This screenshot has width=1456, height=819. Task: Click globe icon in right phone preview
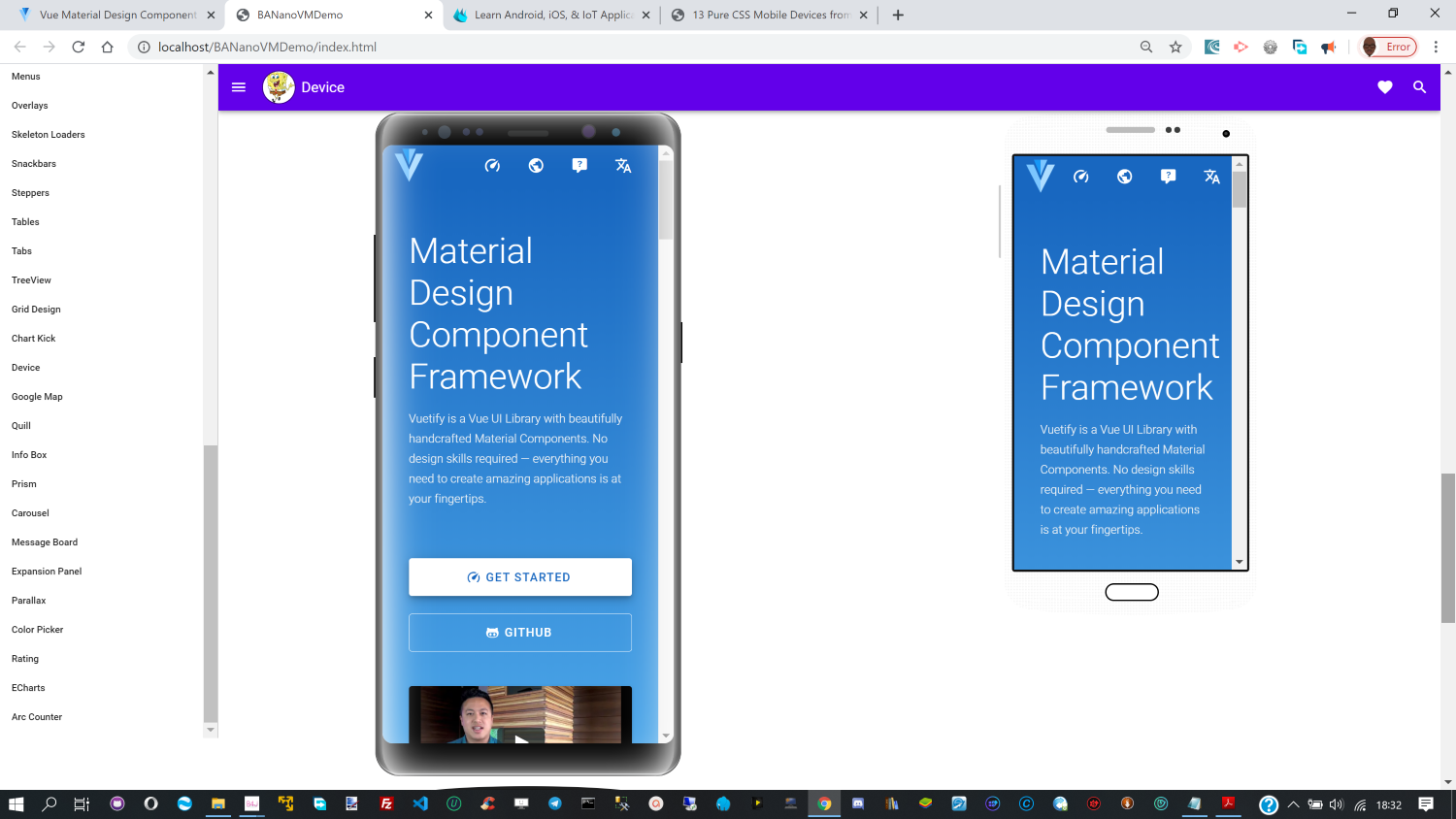coord(1124,177)
